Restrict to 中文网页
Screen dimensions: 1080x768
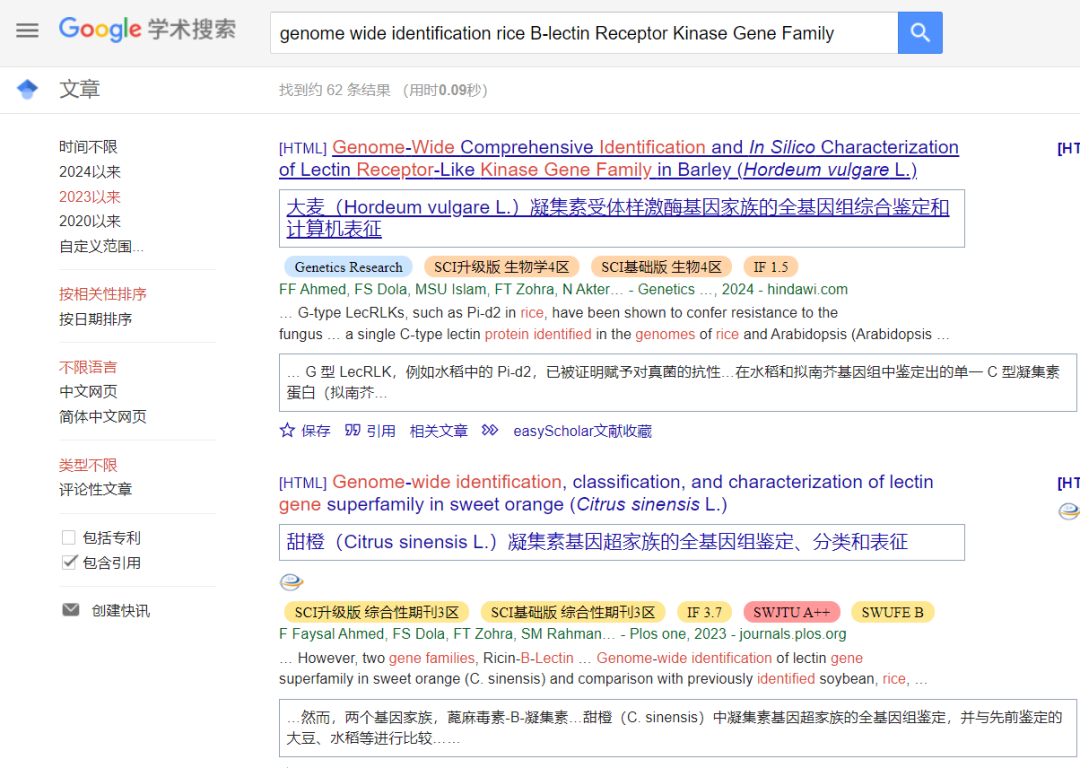(88, 391)
